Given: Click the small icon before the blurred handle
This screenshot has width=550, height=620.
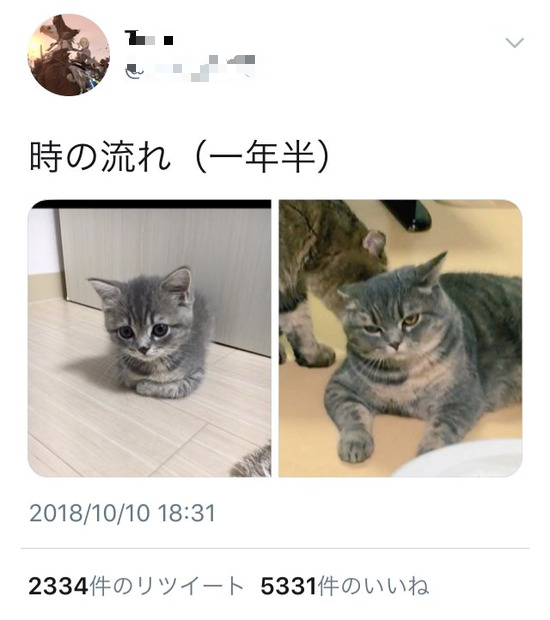Looking at the screenshot, I should click(x=134, y=72).
